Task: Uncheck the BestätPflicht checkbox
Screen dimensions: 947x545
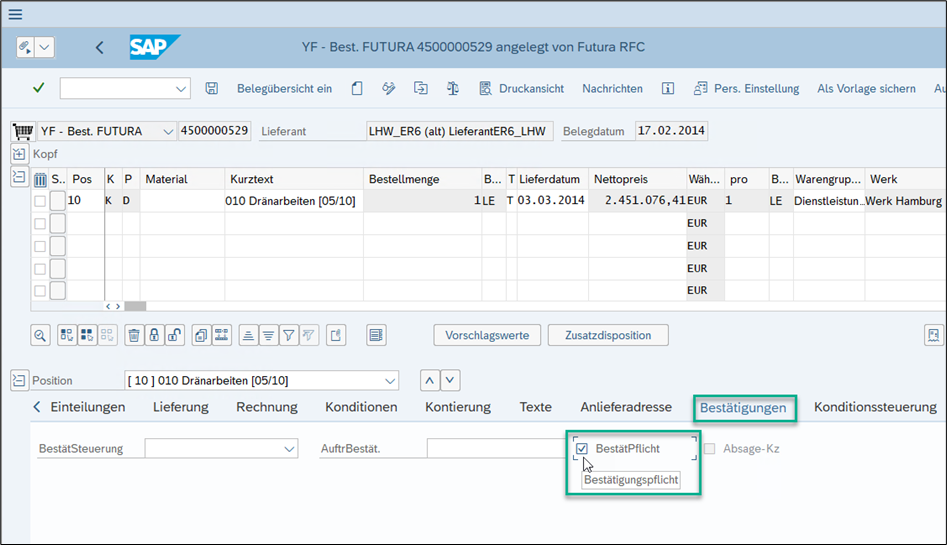Action: pyautogui.click(x=582, y=449)
